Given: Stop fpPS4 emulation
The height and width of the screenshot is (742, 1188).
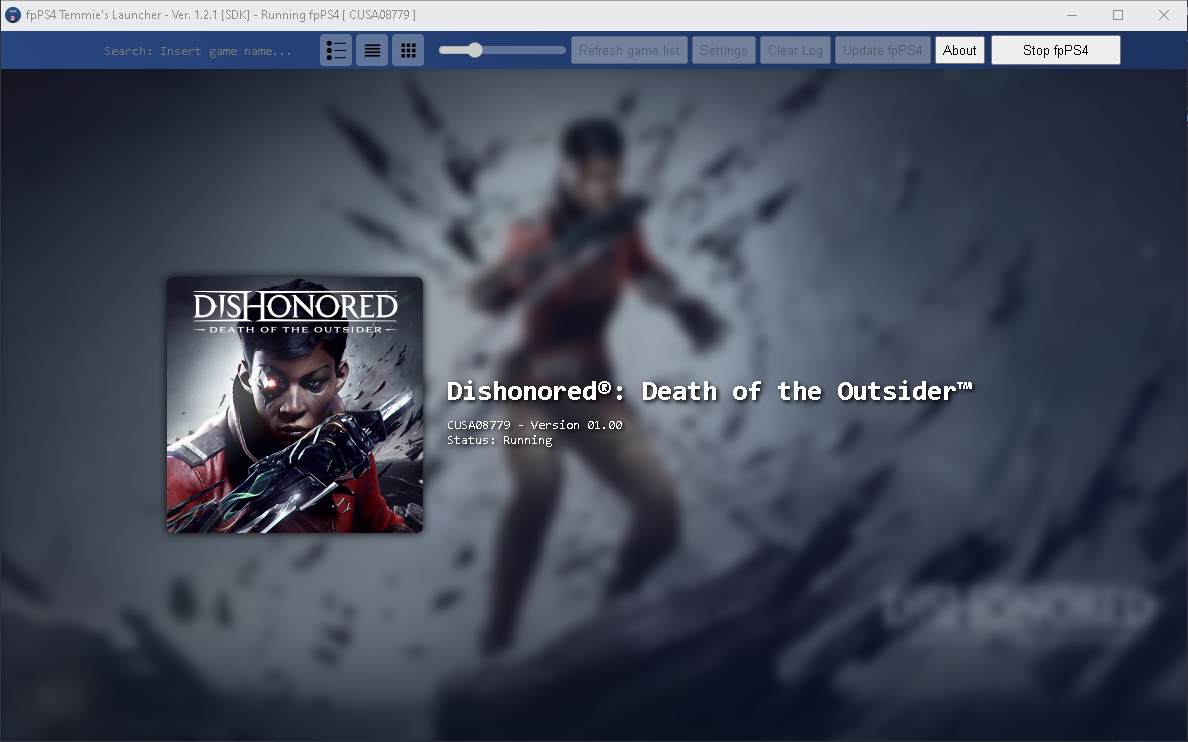Looking at the screenshot, I should pyautogui.click(x=1055, y=49).
